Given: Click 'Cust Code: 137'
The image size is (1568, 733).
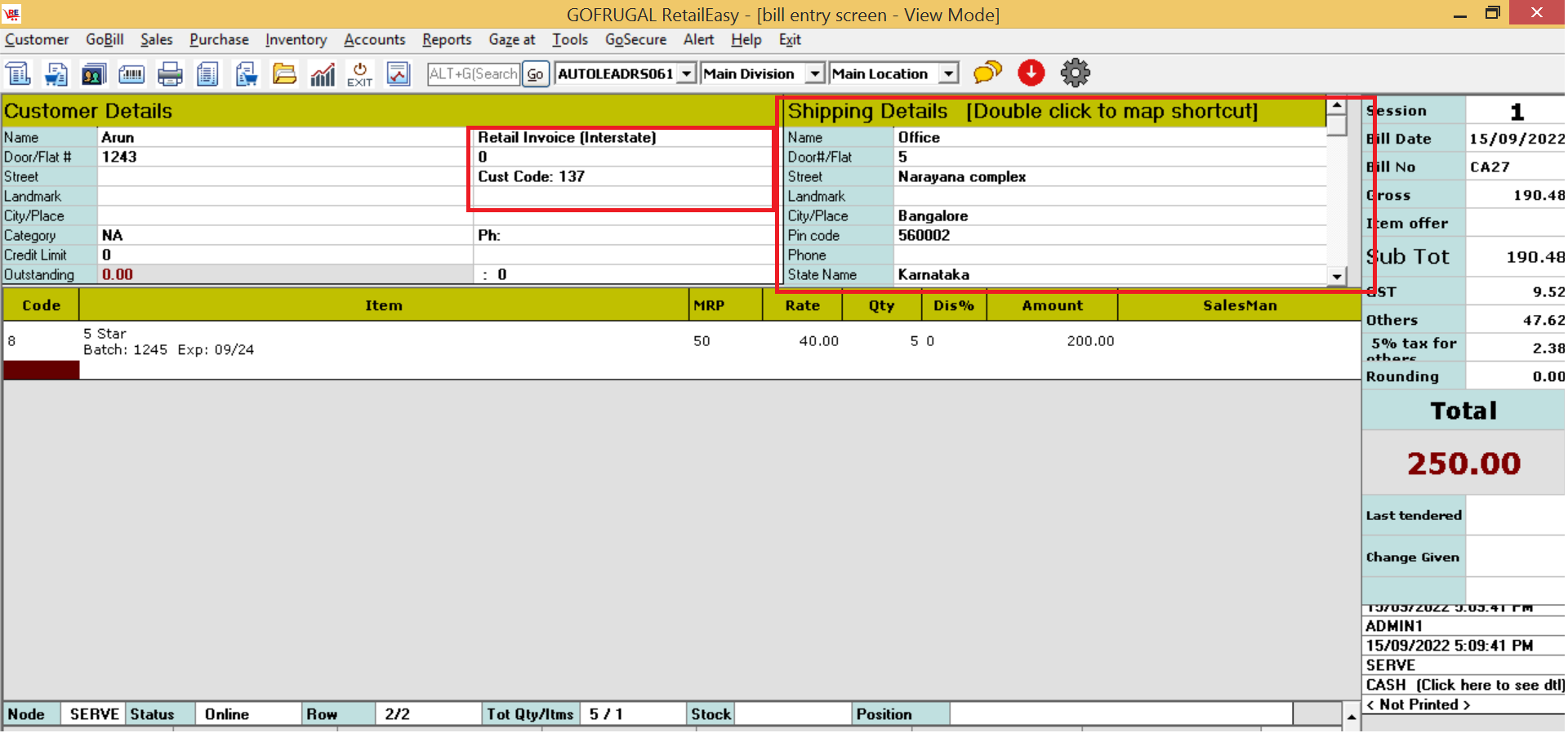Looking at the screenshot, I should click(x=532, y=176).
